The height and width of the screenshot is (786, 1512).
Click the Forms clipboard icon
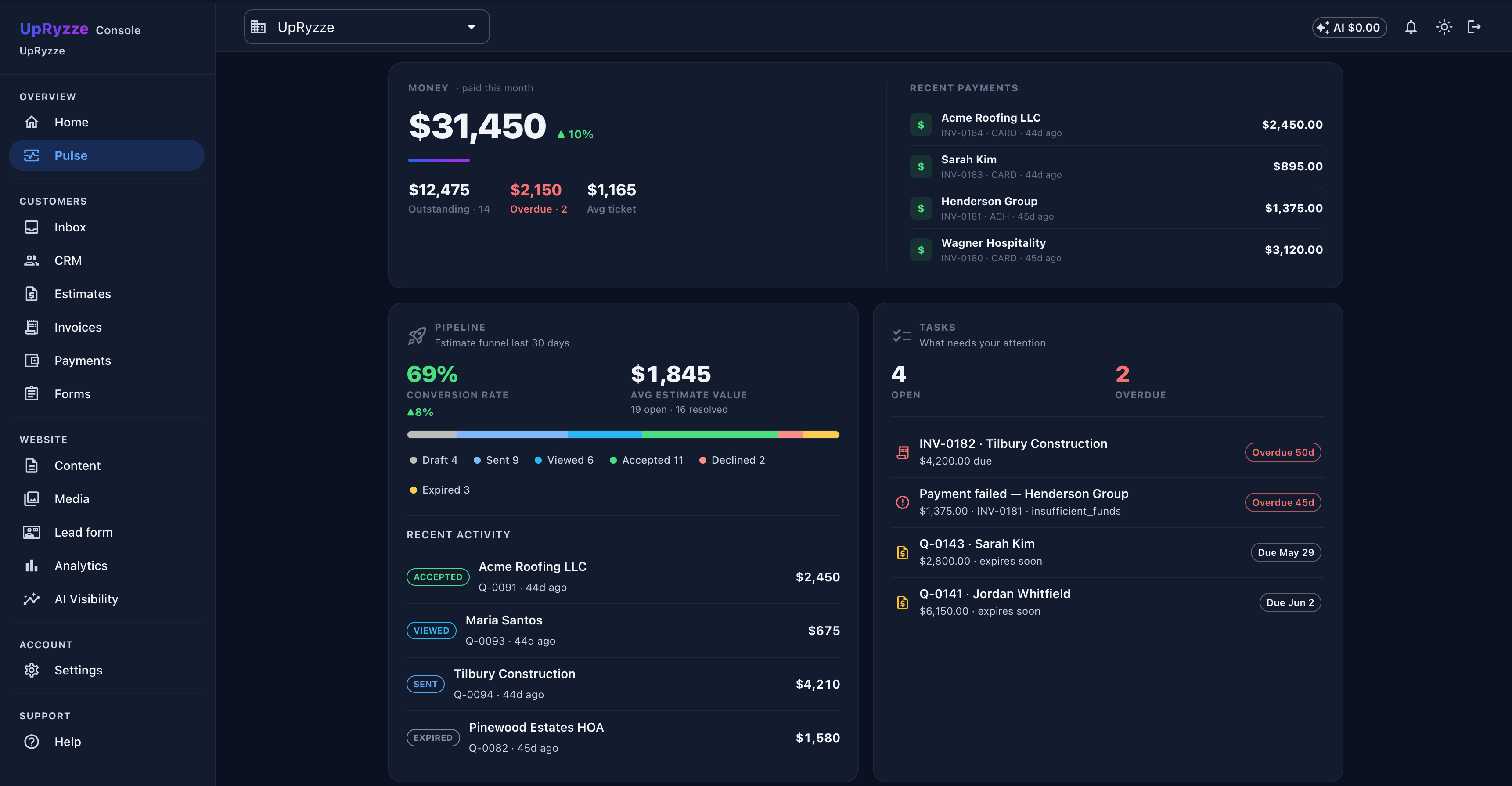32,394
